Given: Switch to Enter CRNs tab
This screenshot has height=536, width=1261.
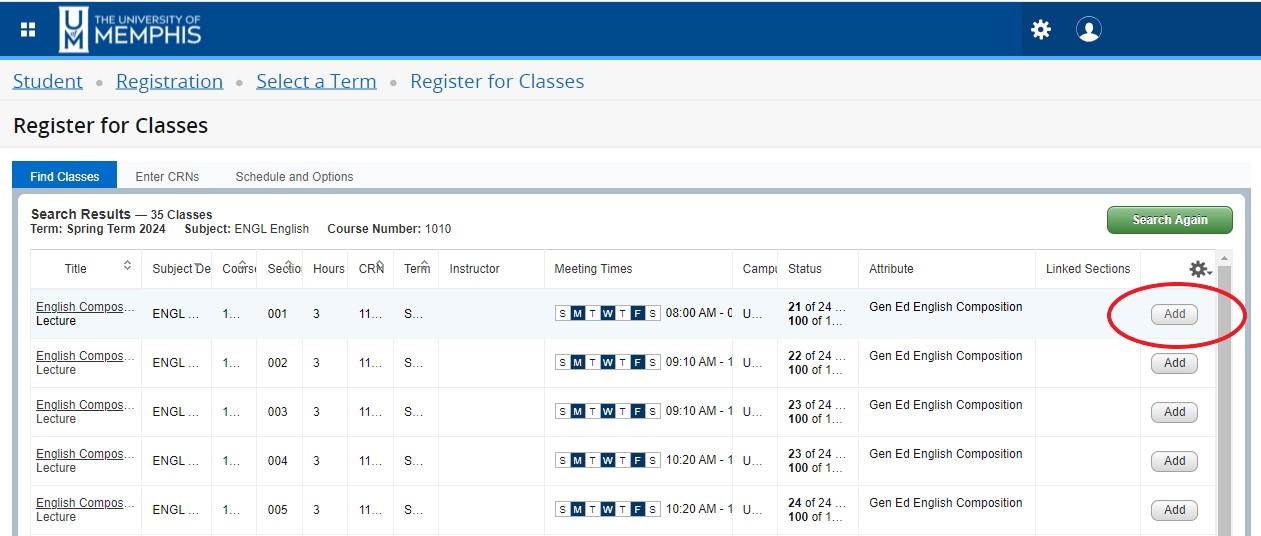Looking at the screenshot, I should coord(167,177).
